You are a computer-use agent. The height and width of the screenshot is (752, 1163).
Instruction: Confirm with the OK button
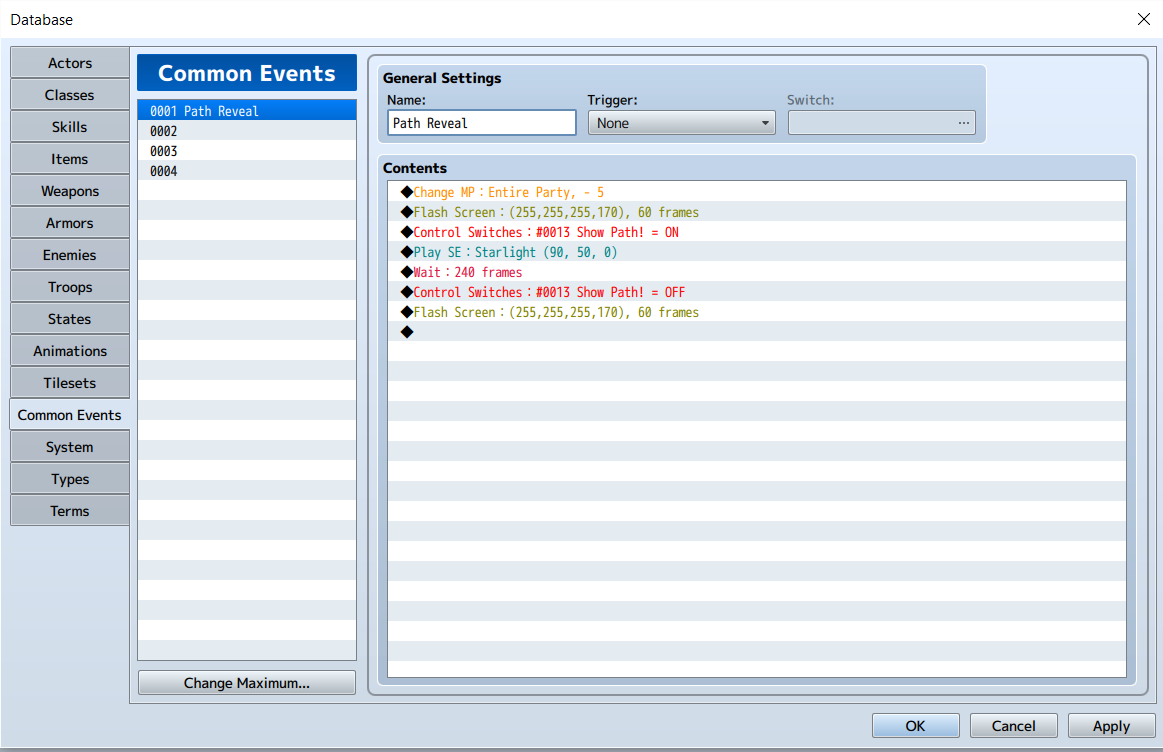coord(915,725)
